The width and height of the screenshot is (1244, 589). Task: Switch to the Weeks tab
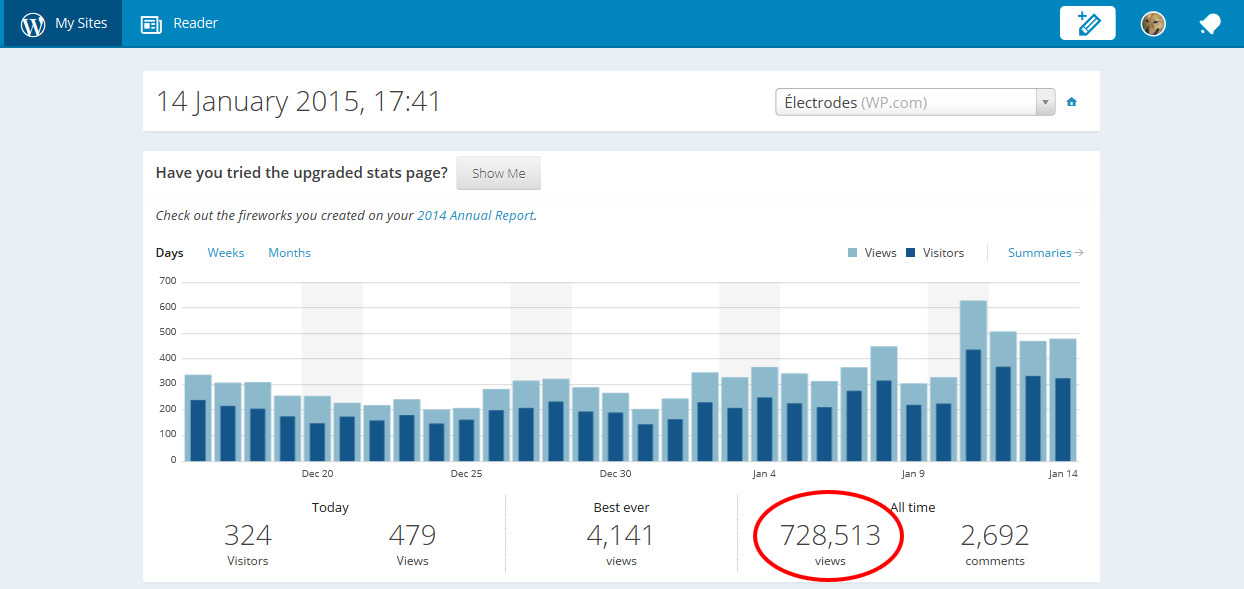[x=225, y=253]
